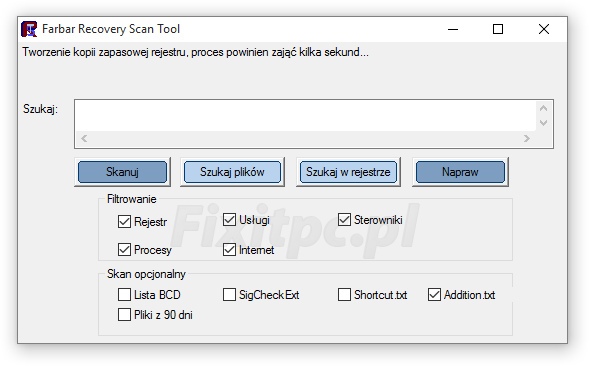Uncheck the Sterowniki checkbox
Viewport: 589px width, 366px height.
344,219
